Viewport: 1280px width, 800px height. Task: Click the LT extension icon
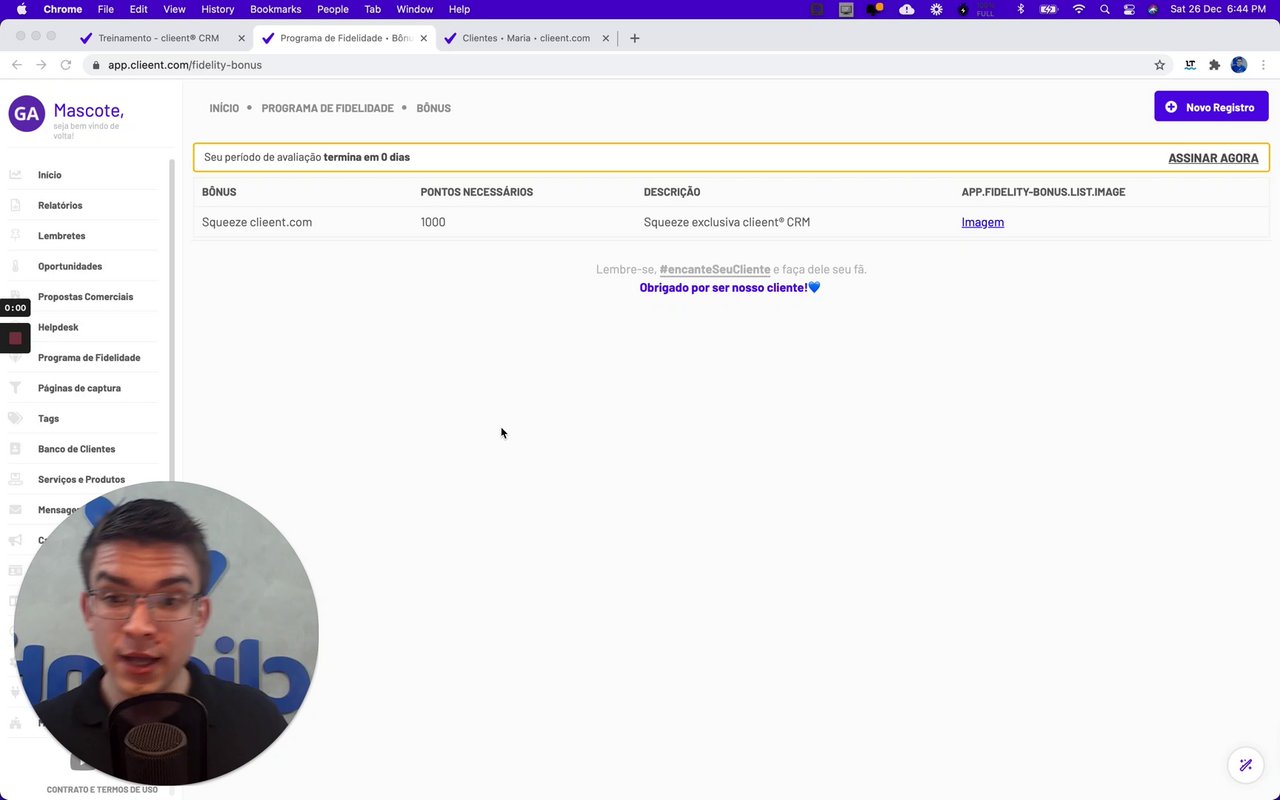[1190, 65]
